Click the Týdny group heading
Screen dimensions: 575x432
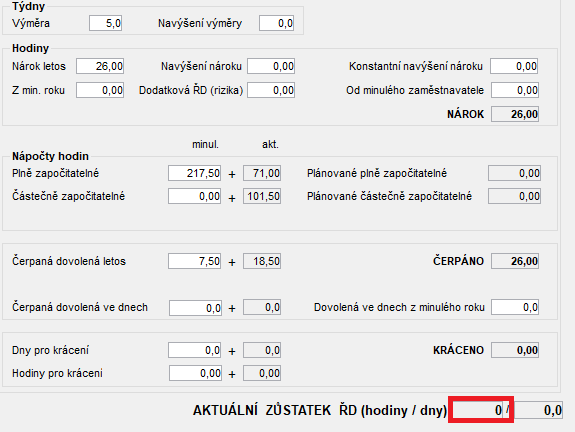pos(28,6)
